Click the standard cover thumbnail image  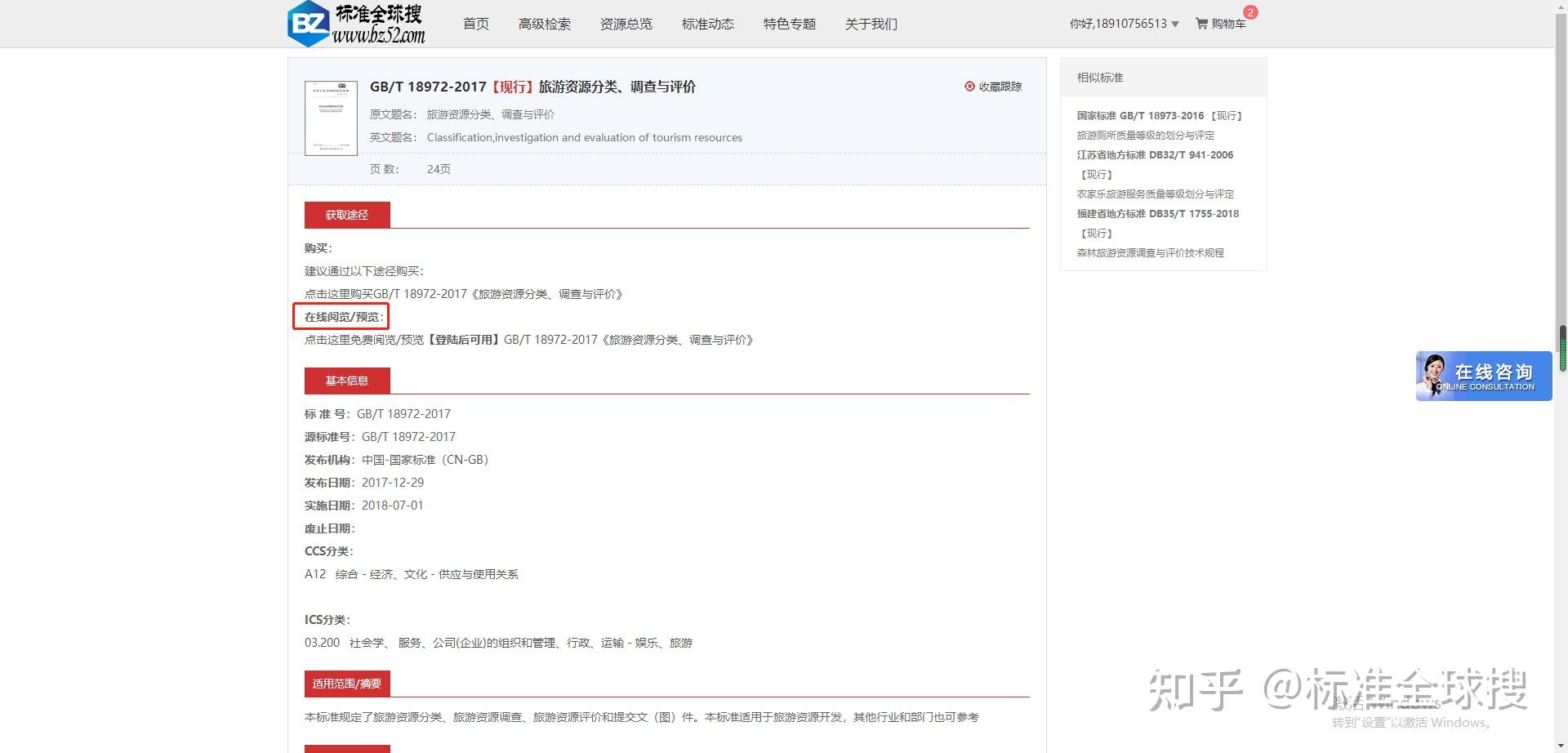click(331, 118)
